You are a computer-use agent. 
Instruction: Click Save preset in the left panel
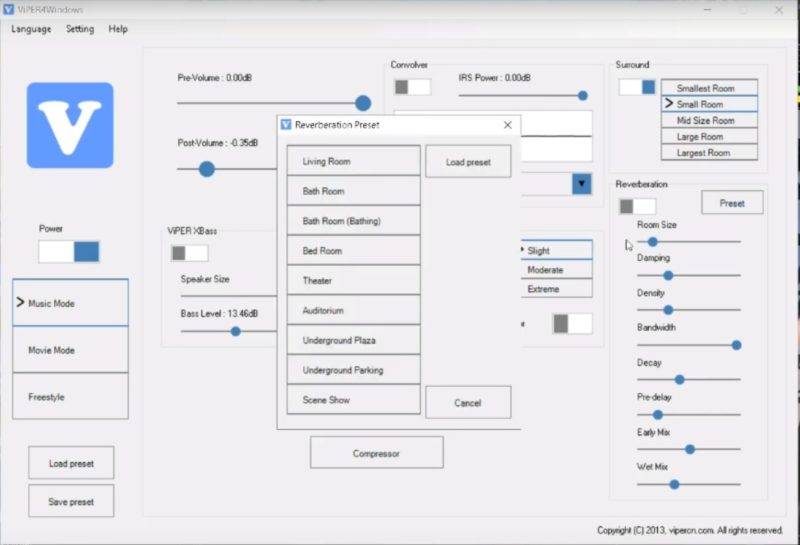(x=71, y=500)
